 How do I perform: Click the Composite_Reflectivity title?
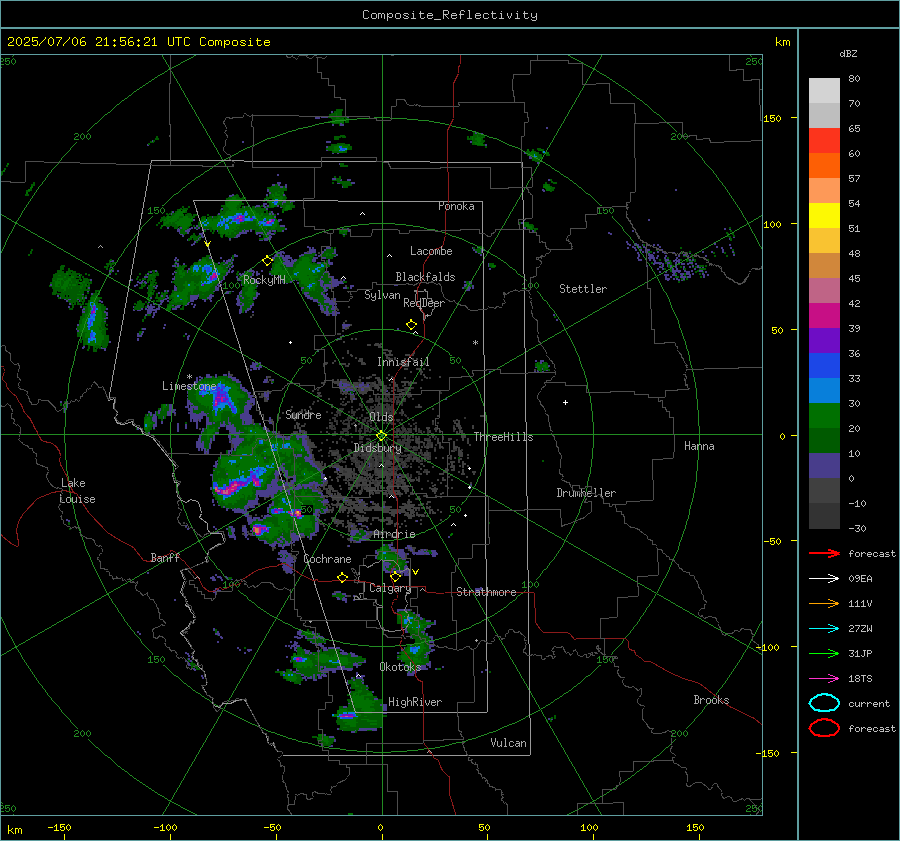[x=450, y=15]
